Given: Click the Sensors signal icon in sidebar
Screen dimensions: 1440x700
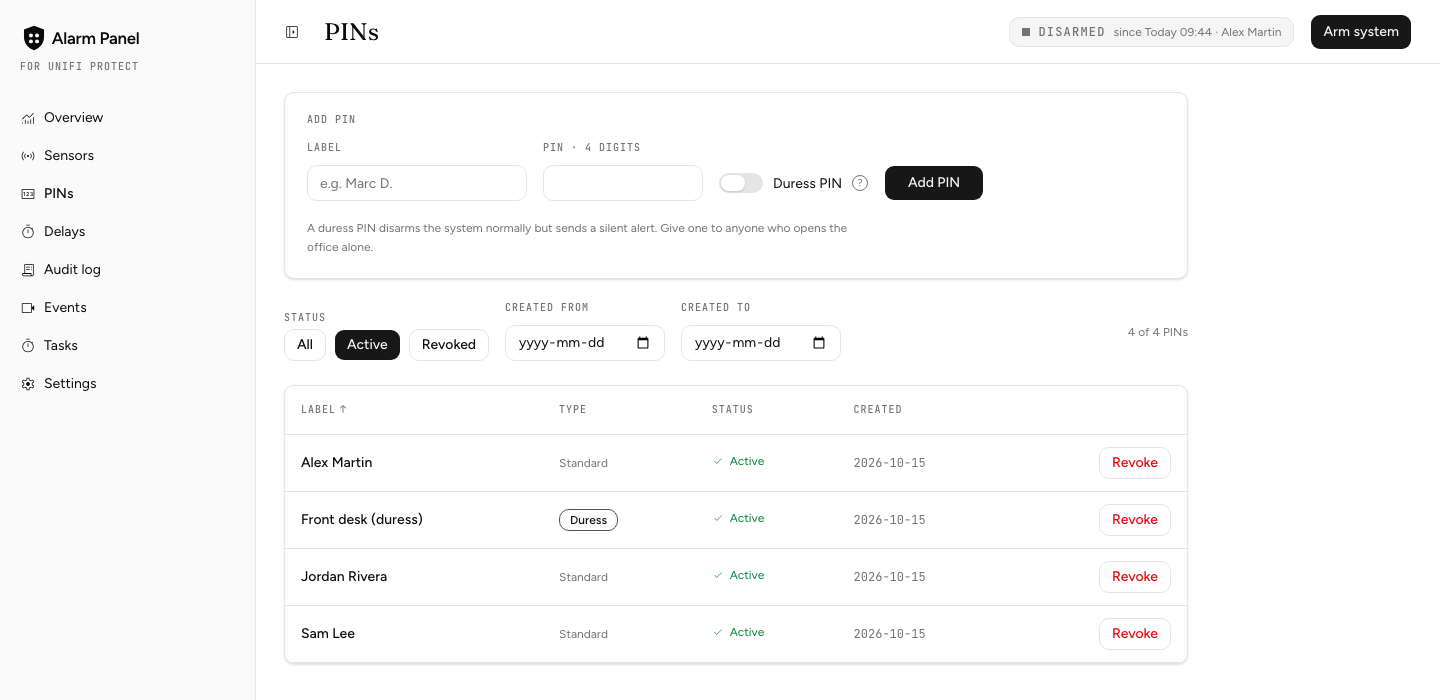Looking at the screenshot, I should pos(28,156).
